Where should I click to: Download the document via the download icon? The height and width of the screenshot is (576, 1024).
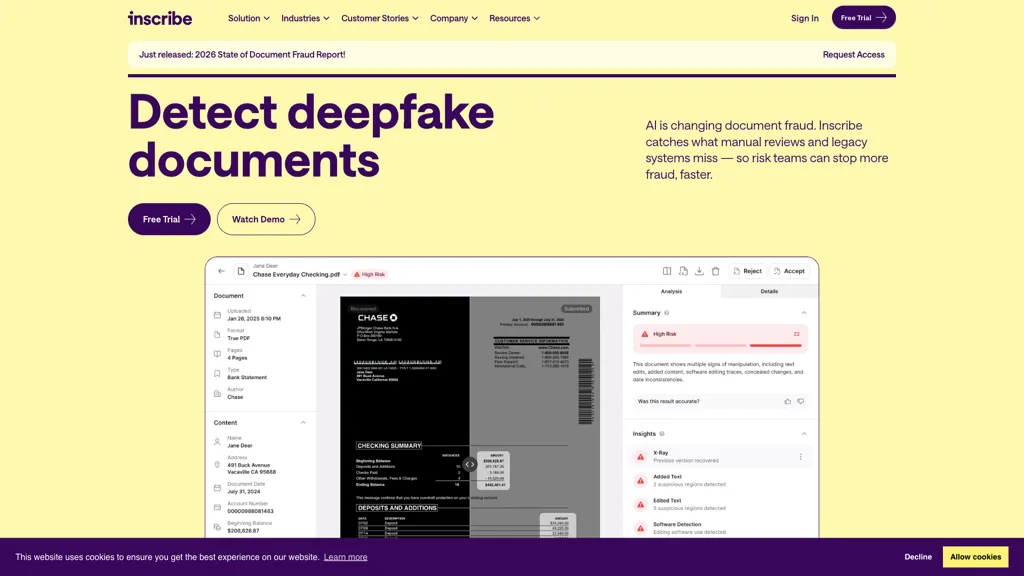(699, 271)
